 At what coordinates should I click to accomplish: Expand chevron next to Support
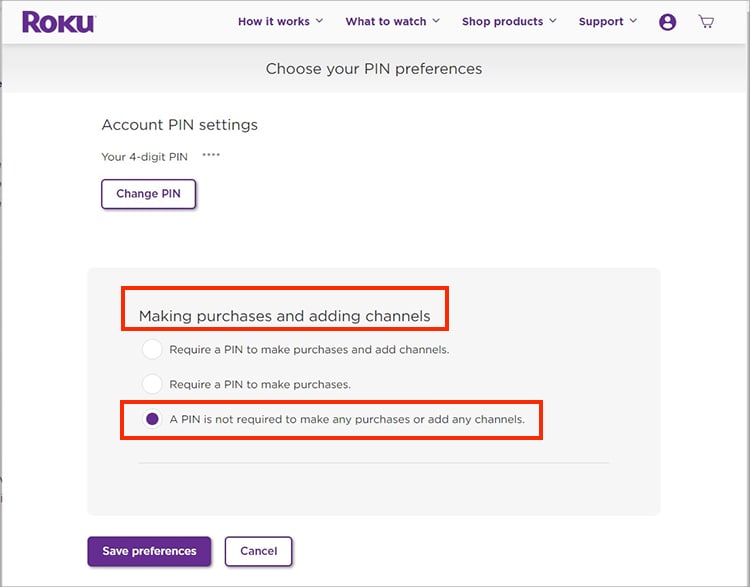pyautogui.click(x=633, y=21)
